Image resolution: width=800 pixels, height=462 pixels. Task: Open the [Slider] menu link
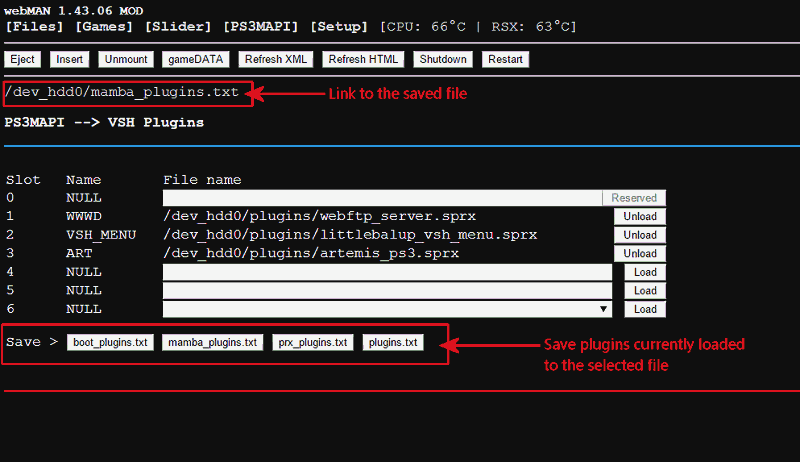(178, 27)
